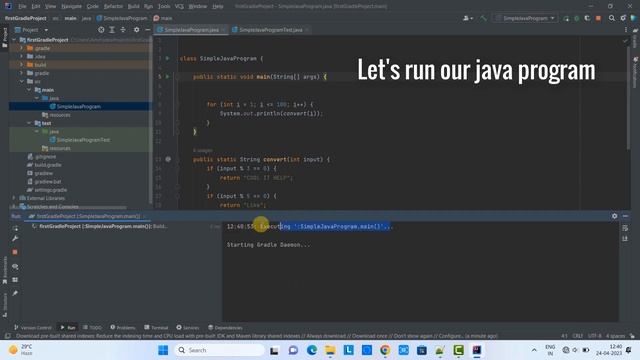Click the gutter icon beside convert method
This screenshot has height=360, width=640.
point(168,159)
